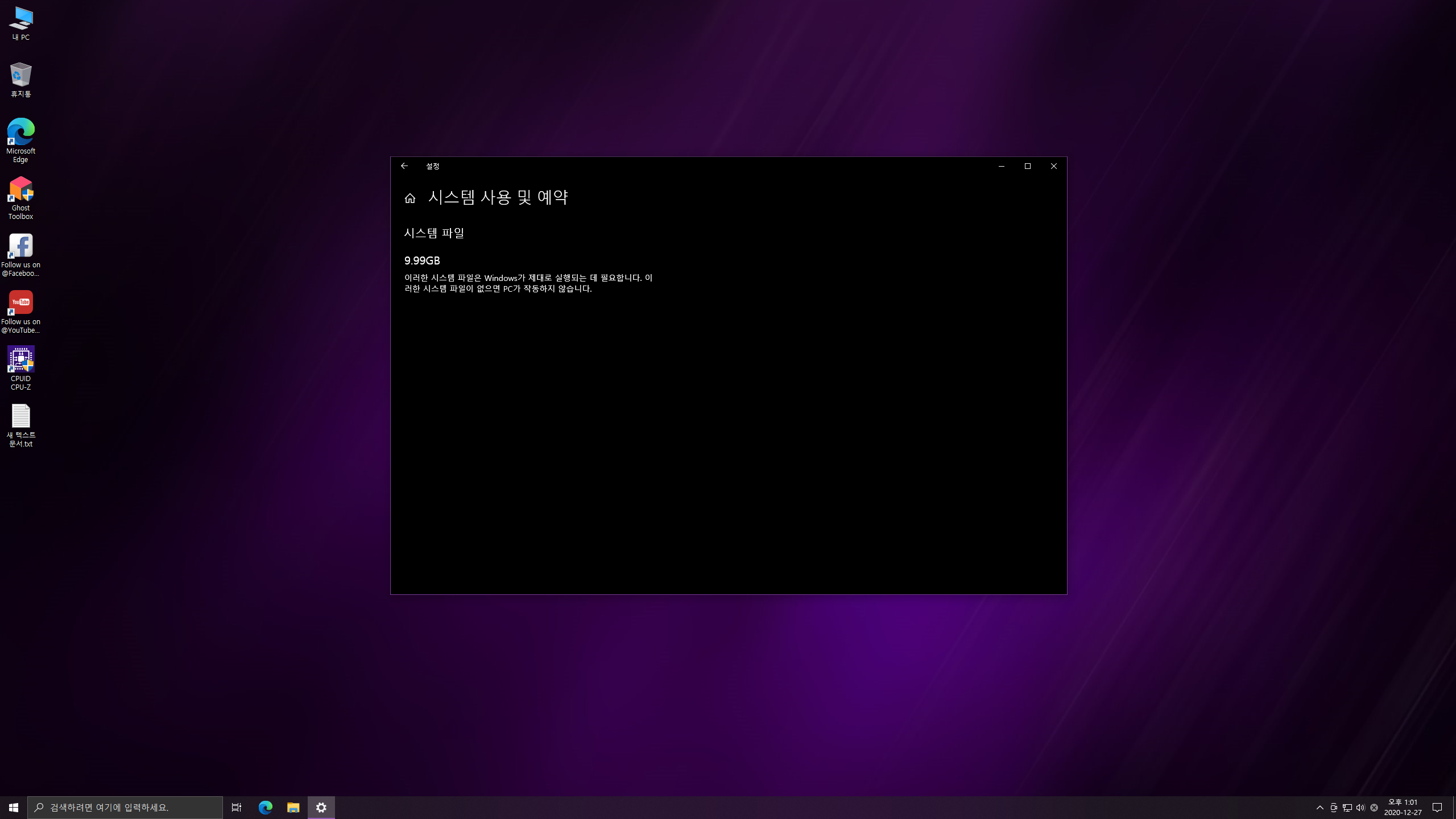The height and width of the screenshot is (819, 1456).
Task: Open the clock and date flyout
Action: tap(1403, 808)
